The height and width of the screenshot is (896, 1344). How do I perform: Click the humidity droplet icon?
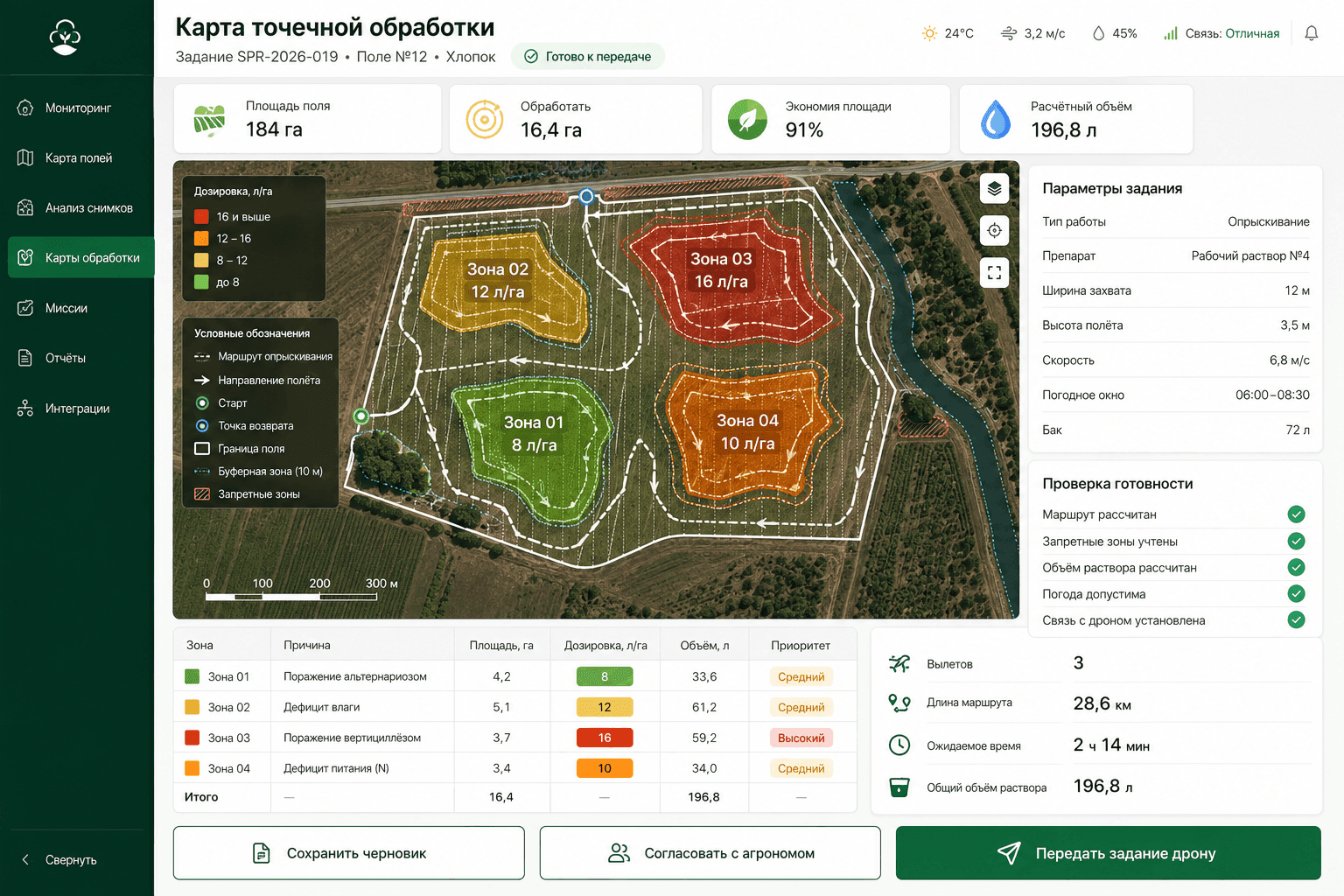point(1098,33)
